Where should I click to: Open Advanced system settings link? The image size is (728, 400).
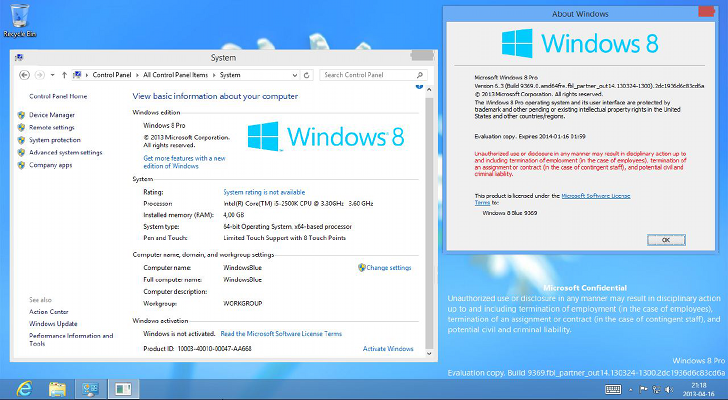[65, 153]
